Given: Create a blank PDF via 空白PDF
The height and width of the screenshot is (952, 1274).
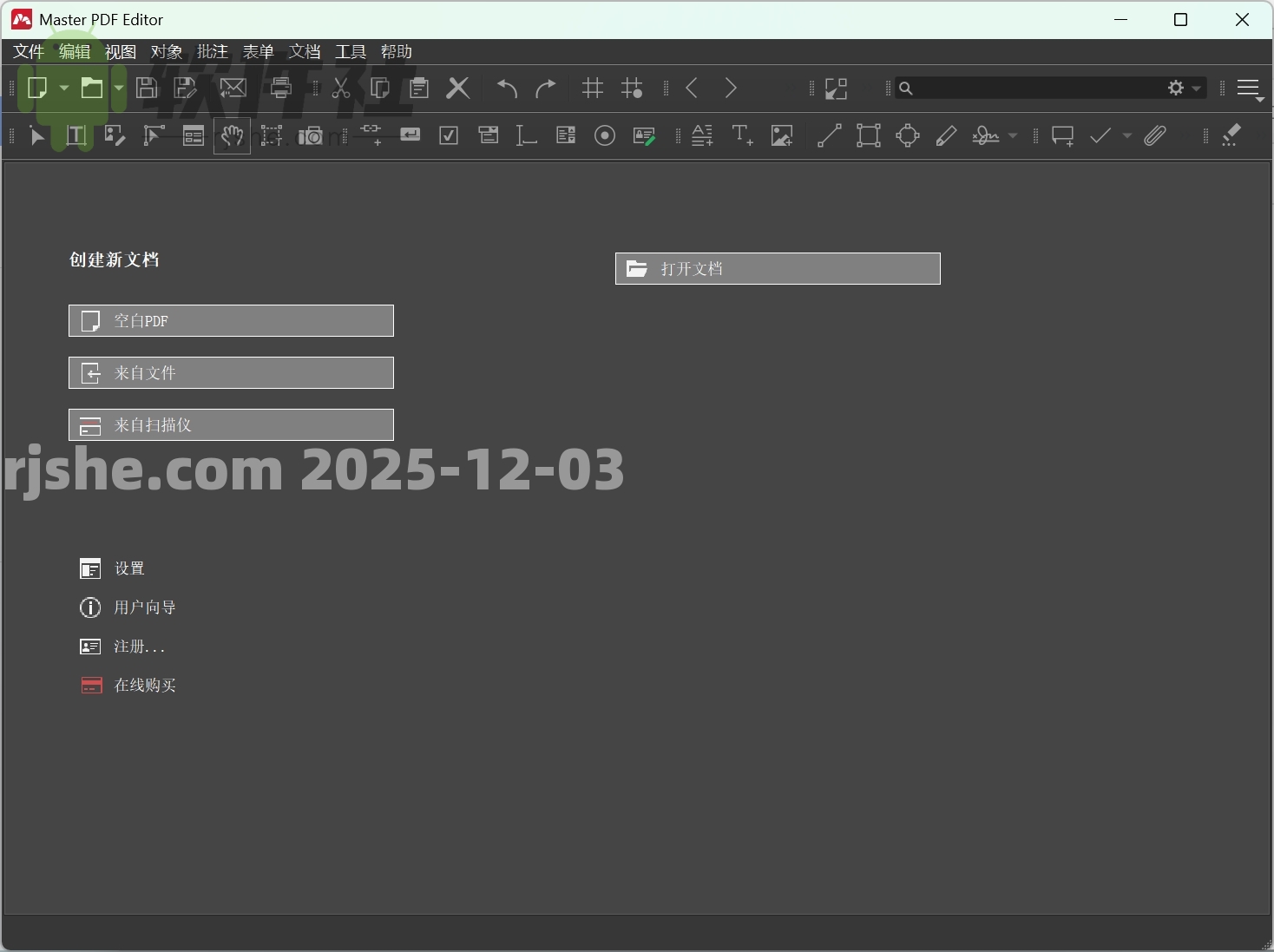Looking at the screenshot, I should tap(230, 320).
